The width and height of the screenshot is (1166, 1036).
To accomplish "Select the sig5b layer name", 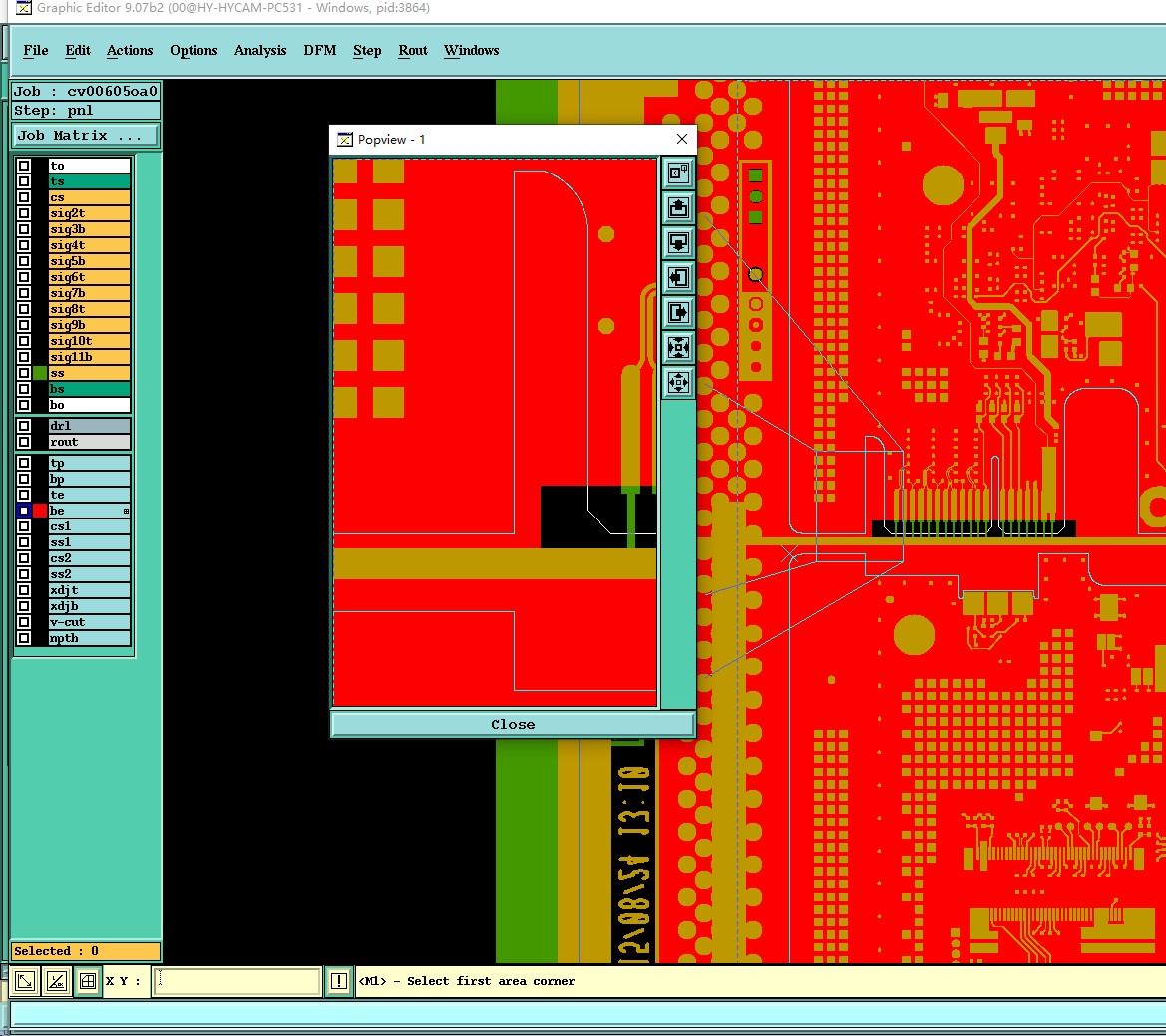I will coord(89,261).
